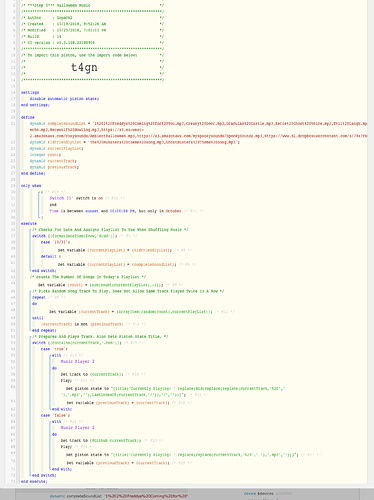Click the 'dynamic previousTrack;' definition
The height and width of the screenshot is (500, 374).
[x=54, y=167]
